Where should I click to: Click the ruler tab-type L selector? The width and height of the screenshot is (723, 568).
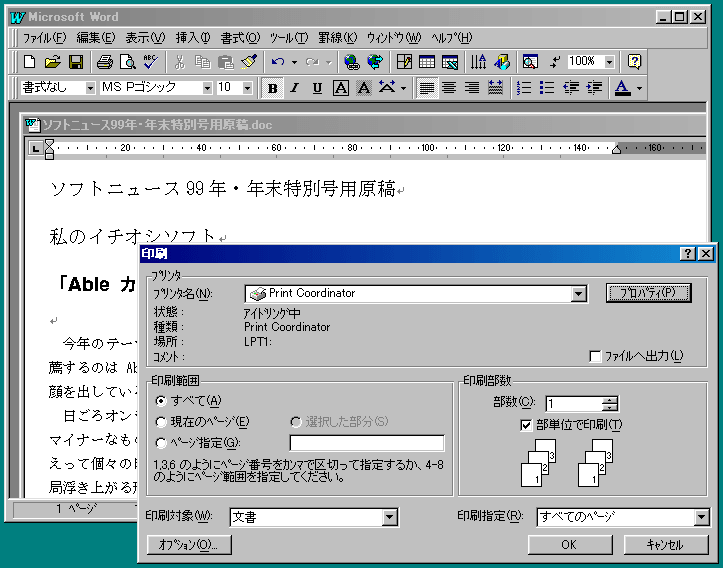36,148
